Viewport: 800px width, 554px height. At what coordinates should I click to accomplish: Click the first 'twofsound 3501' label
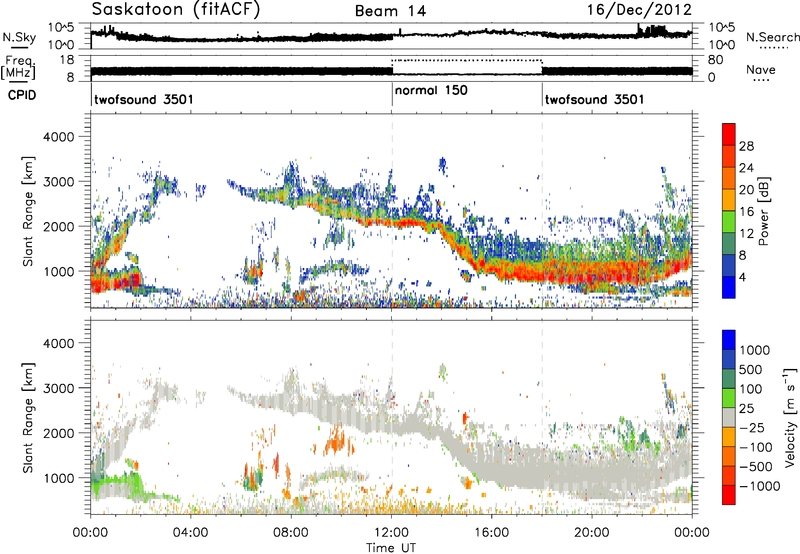pos(144,99)
